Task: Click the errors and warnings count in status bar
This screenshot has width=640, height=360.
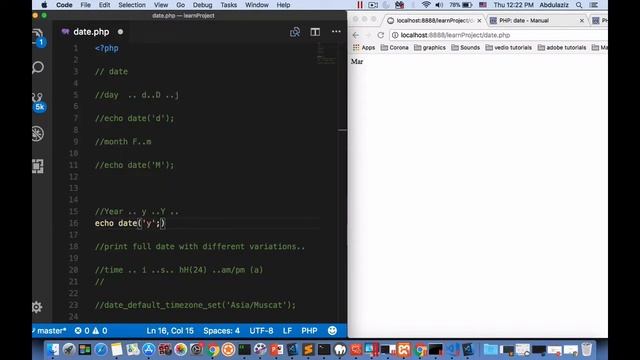Action: coord(91,331)
